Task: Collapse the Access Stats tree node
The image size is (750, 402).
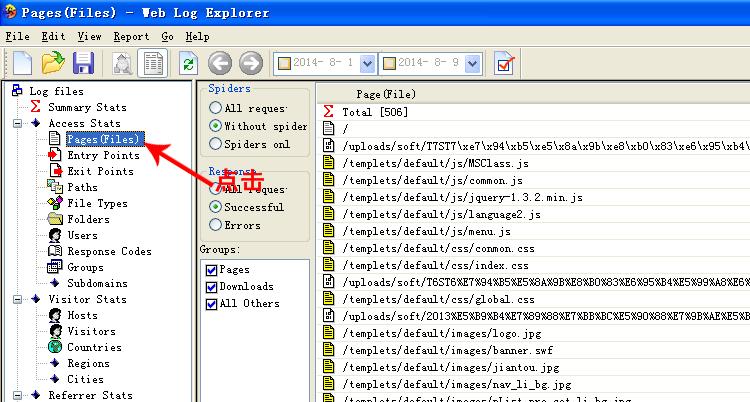Action: 18,124
